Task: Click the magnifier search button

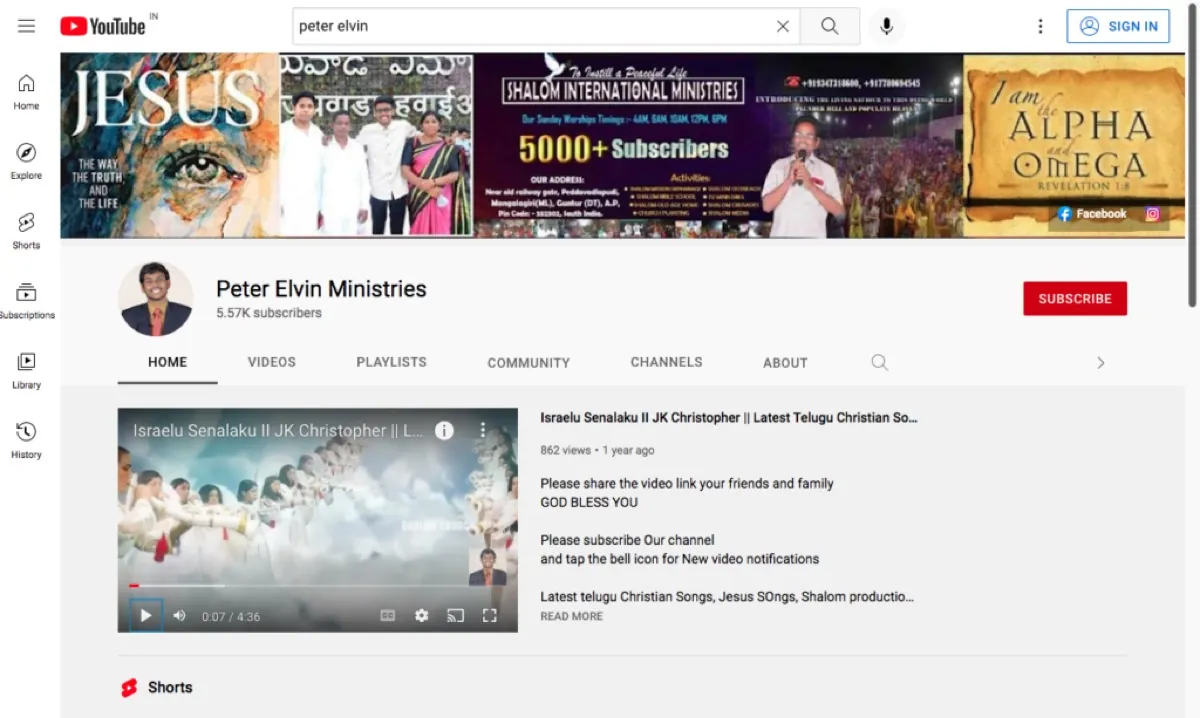Action: click(x=829, y=26)
